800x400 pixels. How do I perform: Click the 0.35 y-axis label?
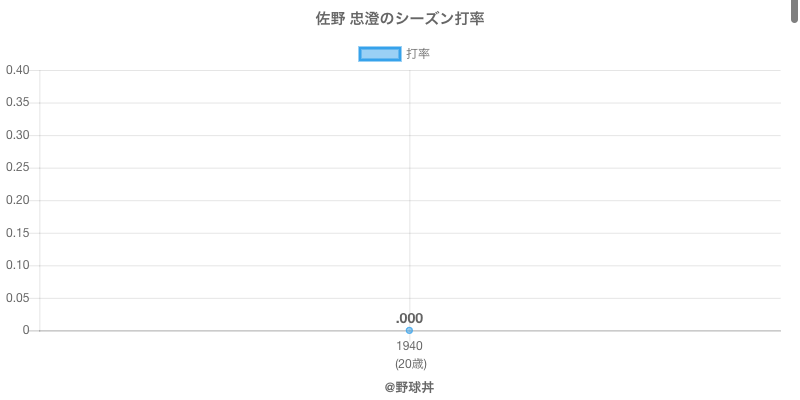pos(17,103)
